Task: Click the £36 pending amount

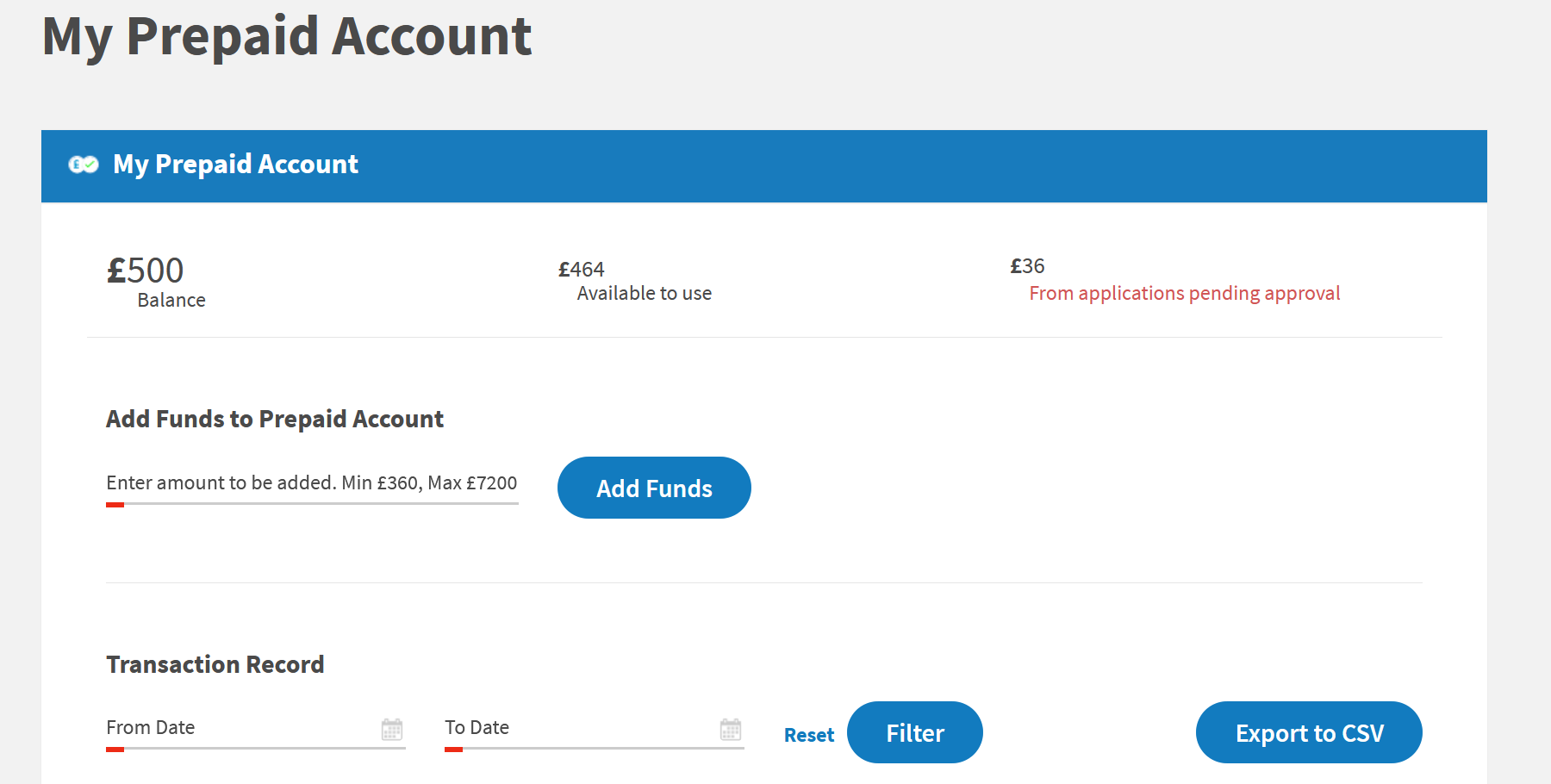Action: point(1027,266)
